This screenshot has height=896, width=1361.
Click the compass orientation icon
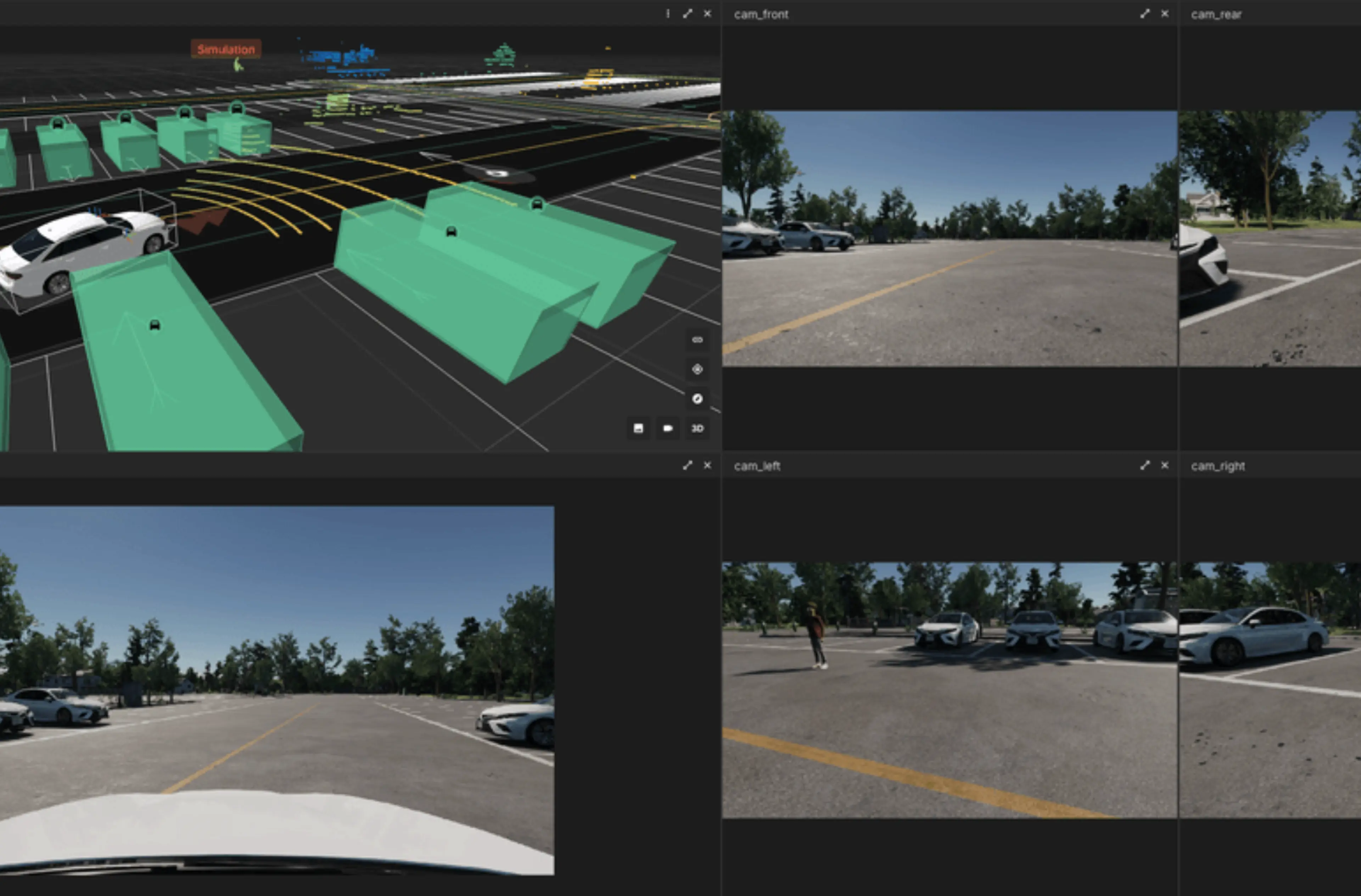697,399
